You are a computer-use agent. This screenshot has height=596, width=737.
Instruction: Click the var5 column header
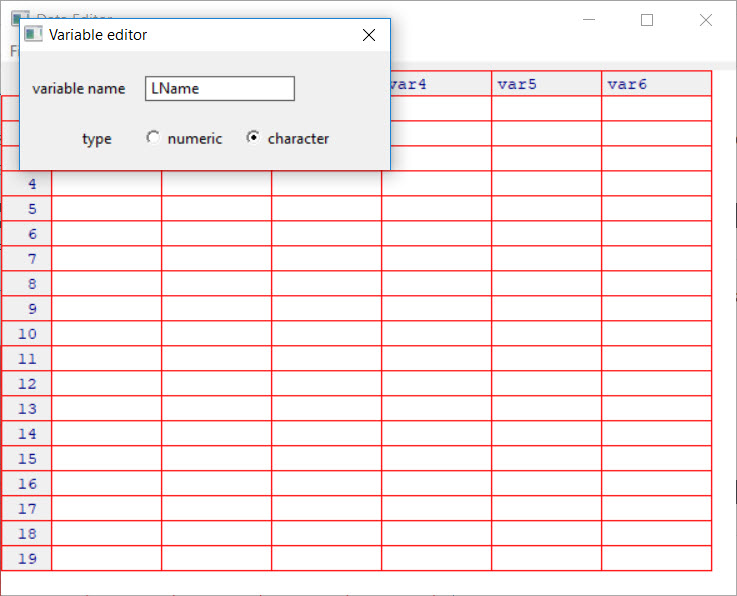coord(546,84)
